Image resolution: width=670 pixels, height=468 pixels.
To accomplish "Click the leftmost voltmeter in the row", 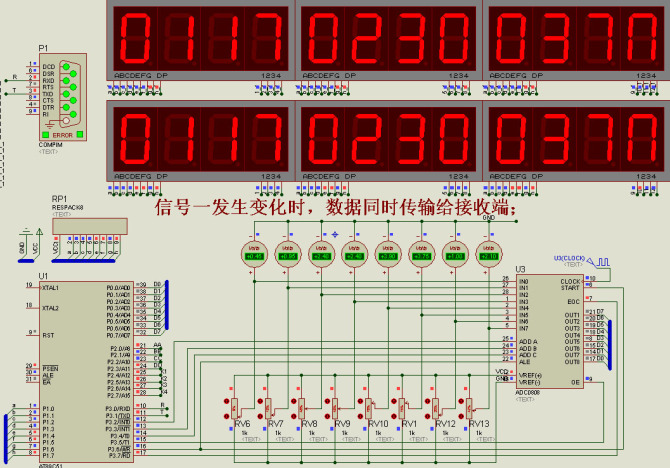I will click(255, 251).
